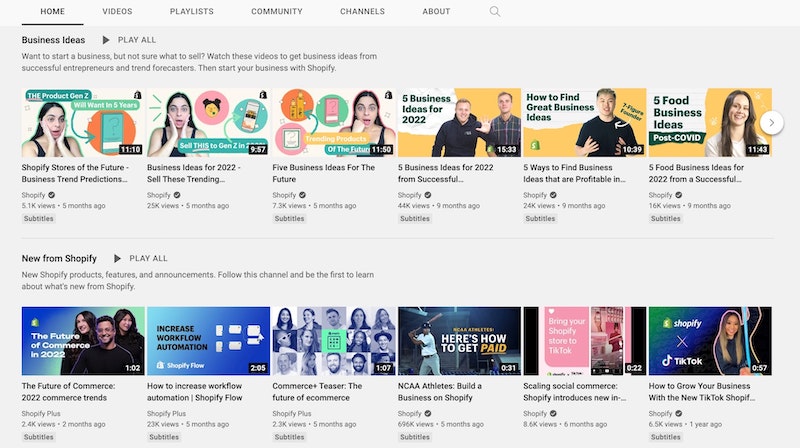Click Shopify Plus channel name under 23K views video
This screenshot has width=800, height=448.
(166, 413)
